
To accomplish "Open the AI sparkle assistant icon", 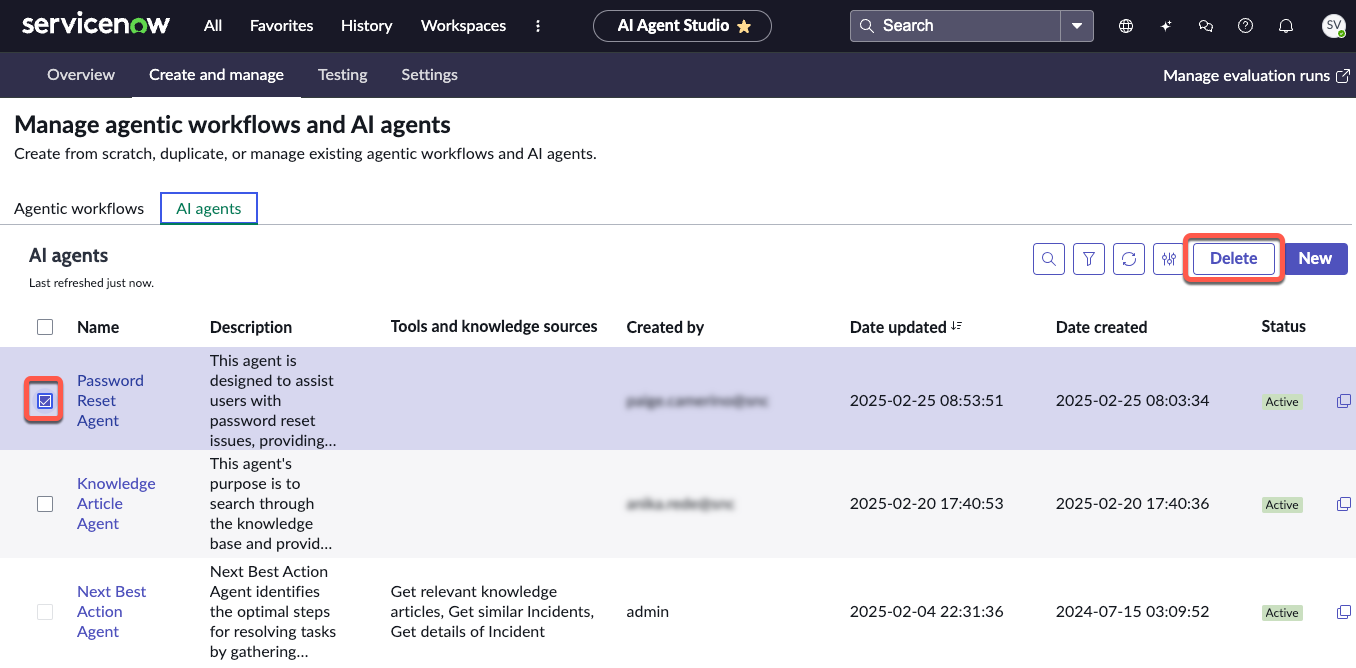I will coord(1166,26).
